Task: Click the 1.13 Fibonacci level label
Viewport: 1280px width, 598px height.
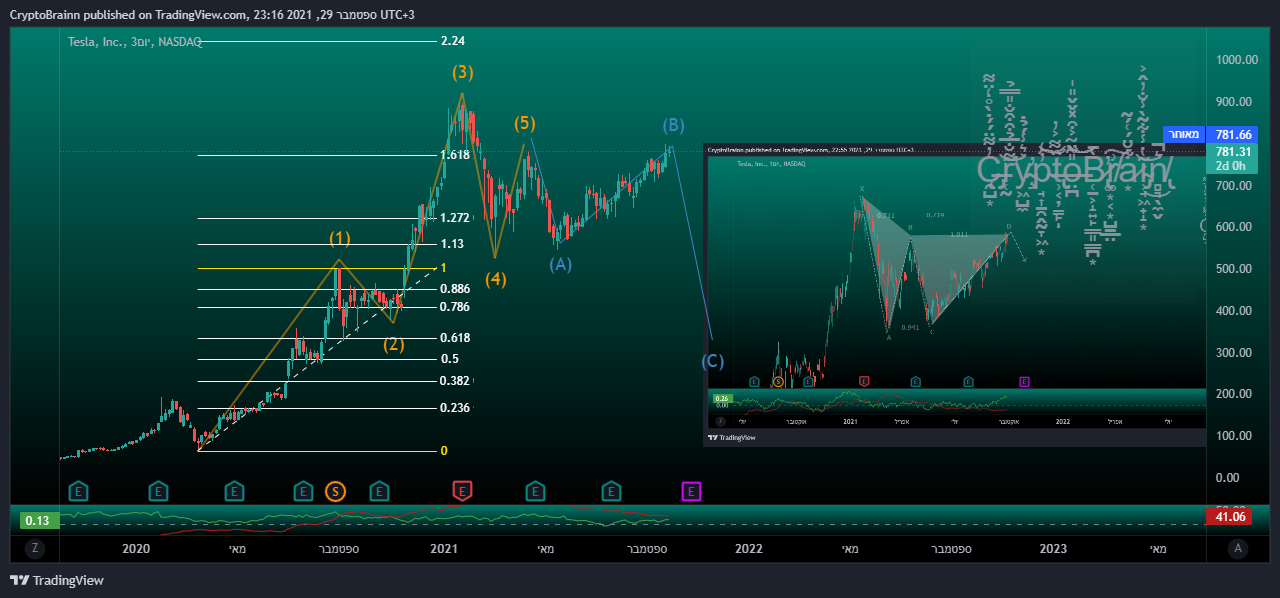Action: click(x=452, y=244)
